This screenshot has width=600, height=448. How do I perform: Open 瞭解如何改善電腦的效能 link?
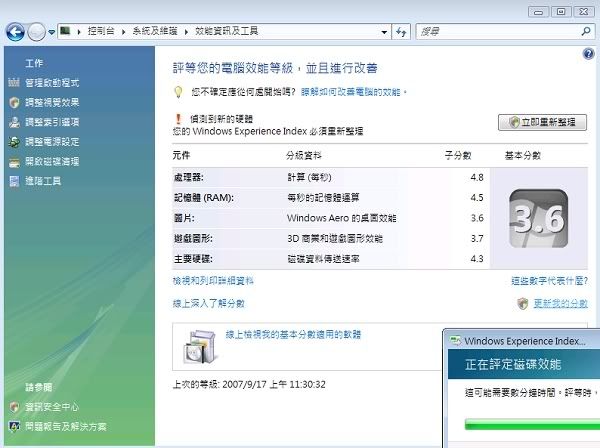tap(351, 92)
